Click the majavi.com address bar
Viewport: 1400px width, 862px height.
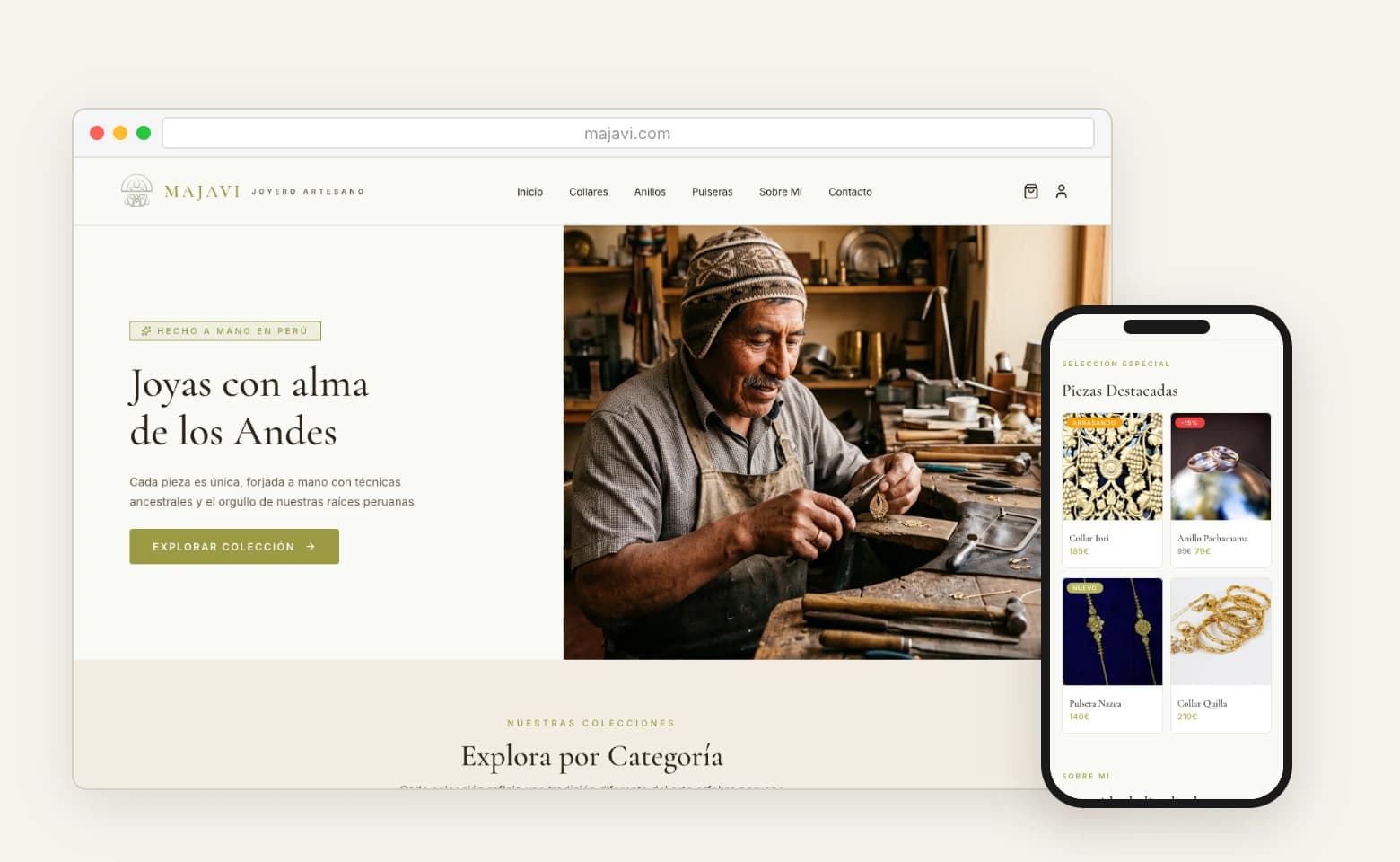(628, 133)
